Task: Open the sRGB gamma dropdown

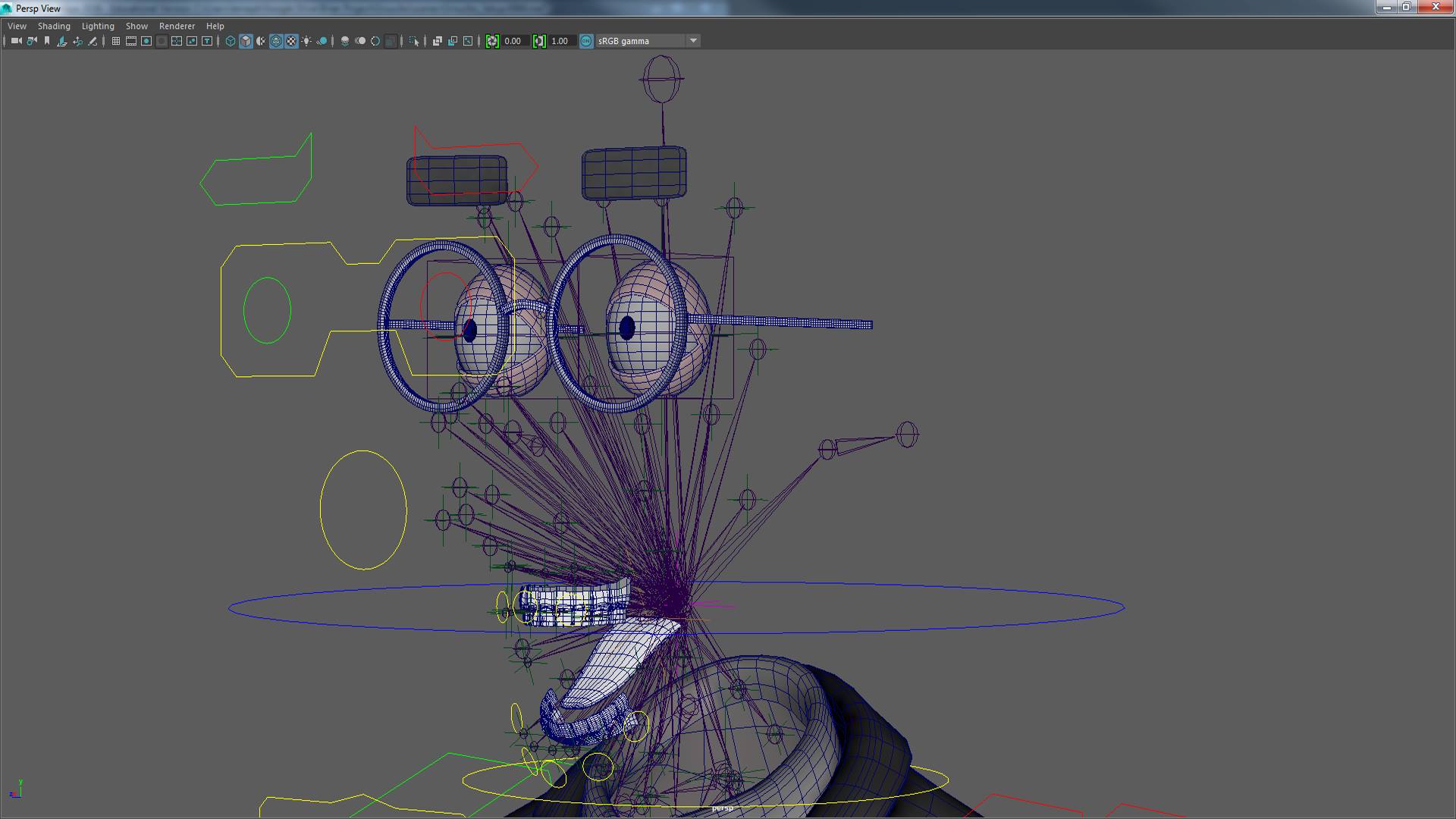Action: [x=648, y=41]
